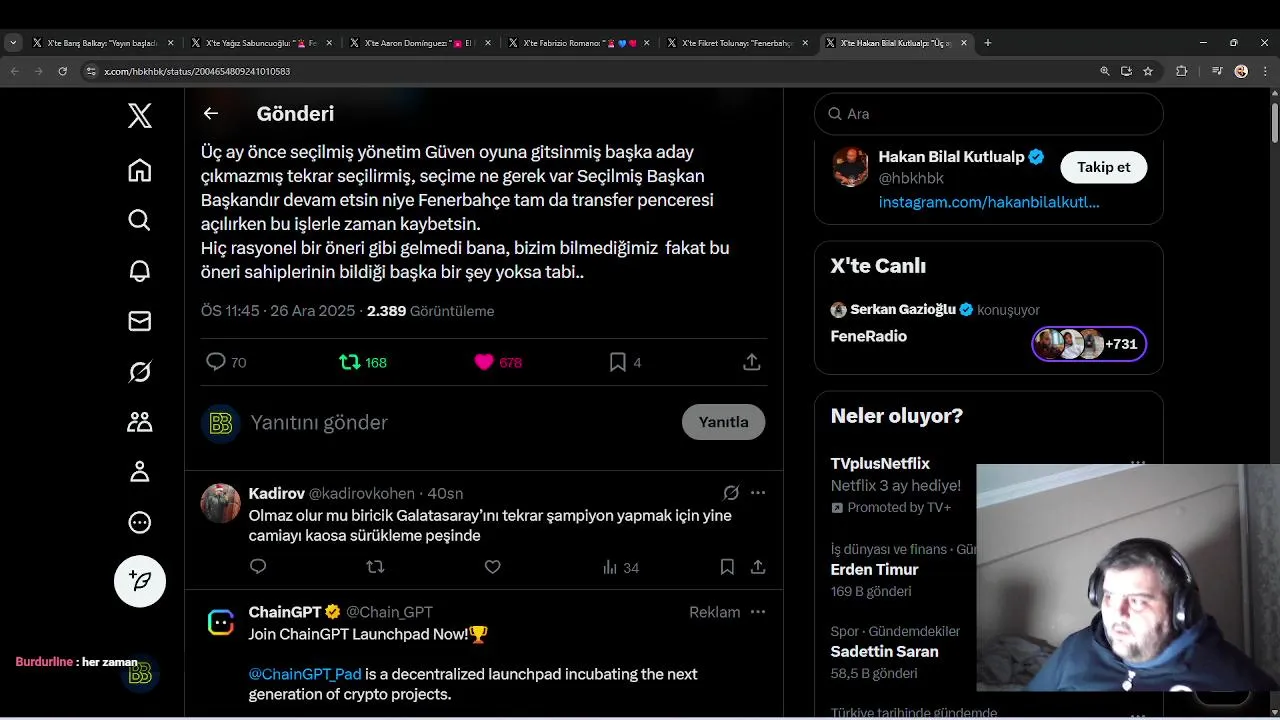Focus the Ara search box
Image resolution: width=1280 pixels, height=720 pixels.
[x=989, y=114]
